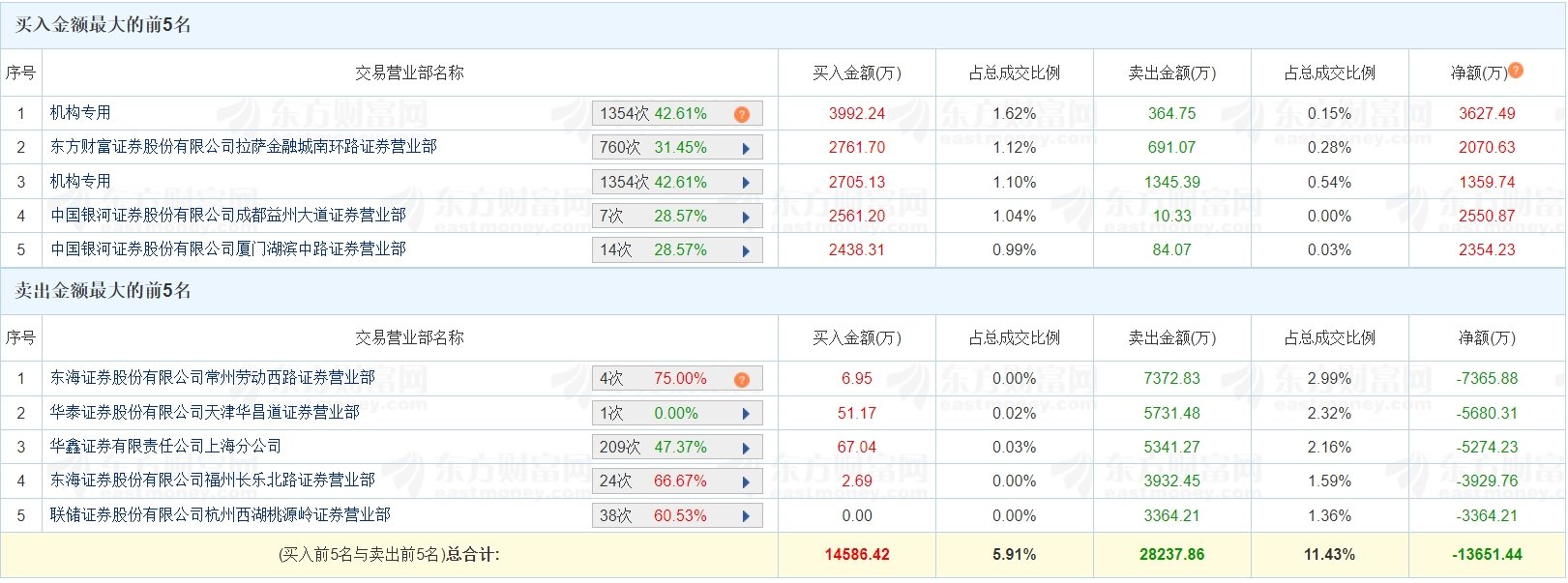This screenshot has width=1568, height=583.
Task: Click the net amount 3627.49
Action: coord(1488,113)
